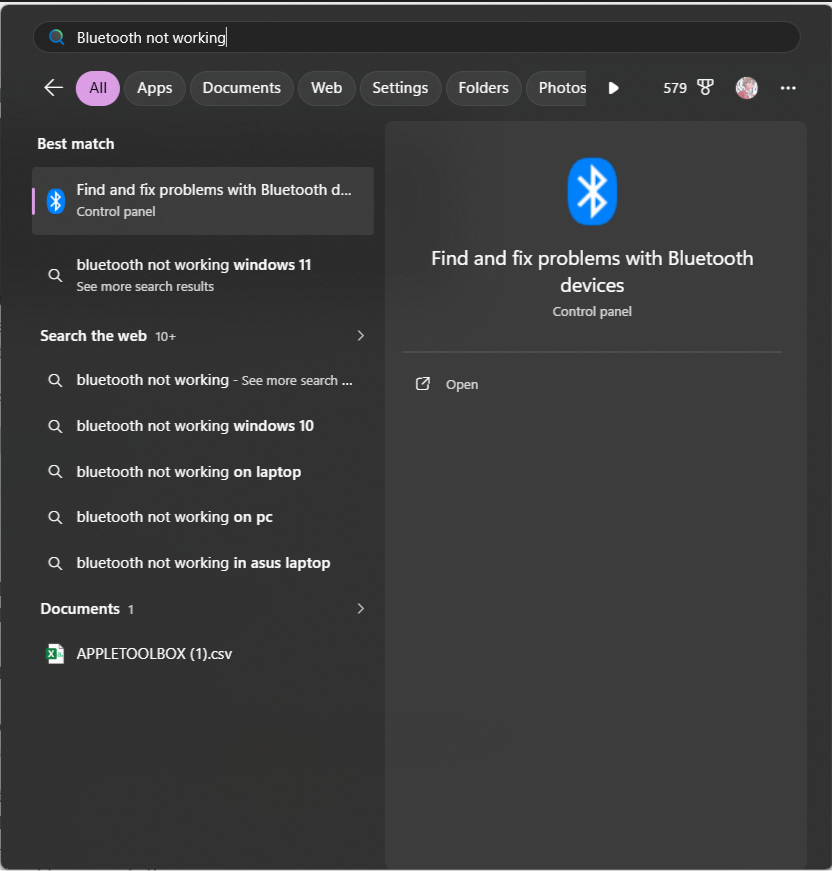
Task: Click preview title 'Find and fix problems with Bluetooth devices'
Action: tap(592, 272)
